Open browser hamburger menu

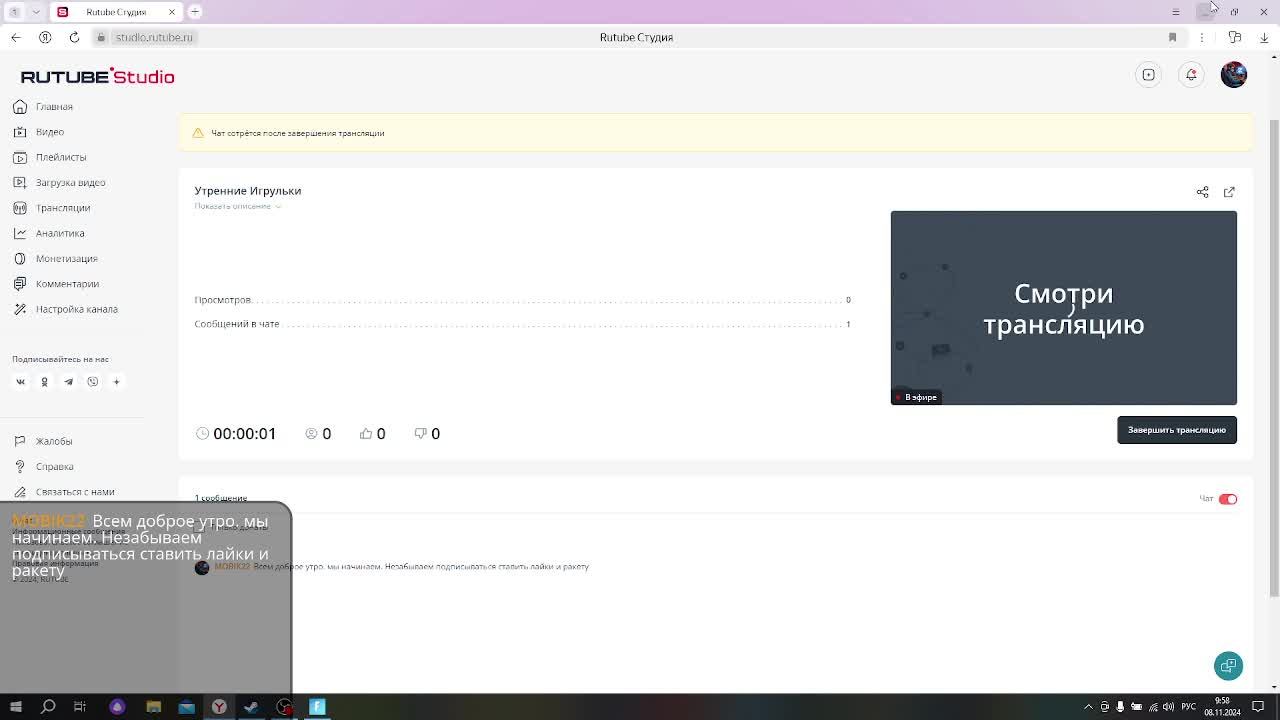click(1175, 11)
